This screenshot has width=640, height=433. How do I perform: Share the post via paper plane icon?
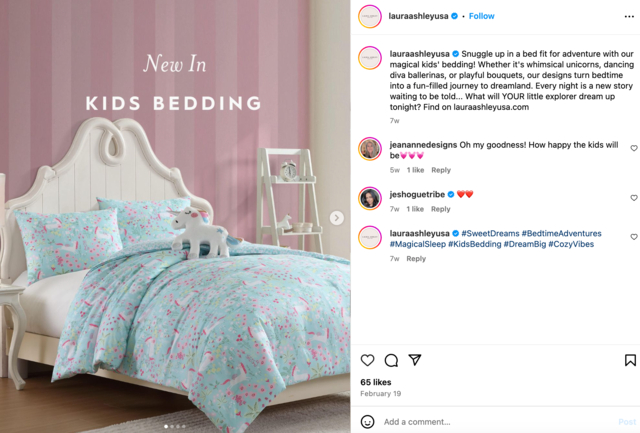point(415,360)
